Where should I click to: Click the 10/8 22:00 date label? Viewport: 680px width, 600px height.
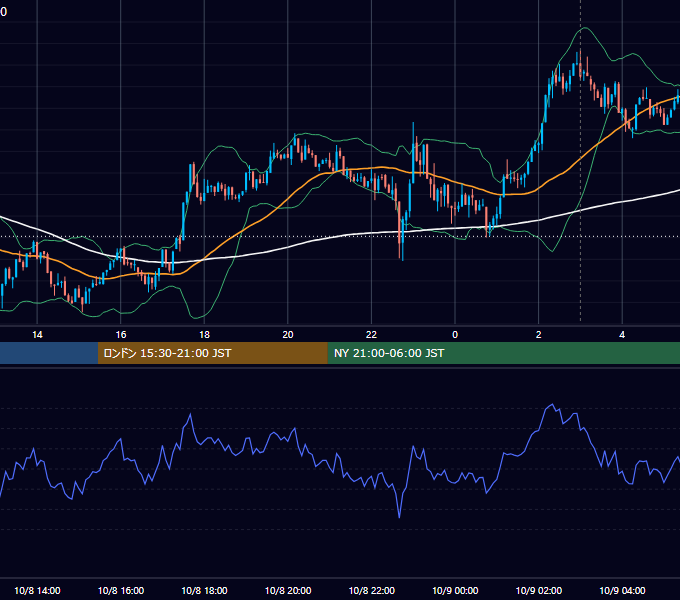(372, 590)
